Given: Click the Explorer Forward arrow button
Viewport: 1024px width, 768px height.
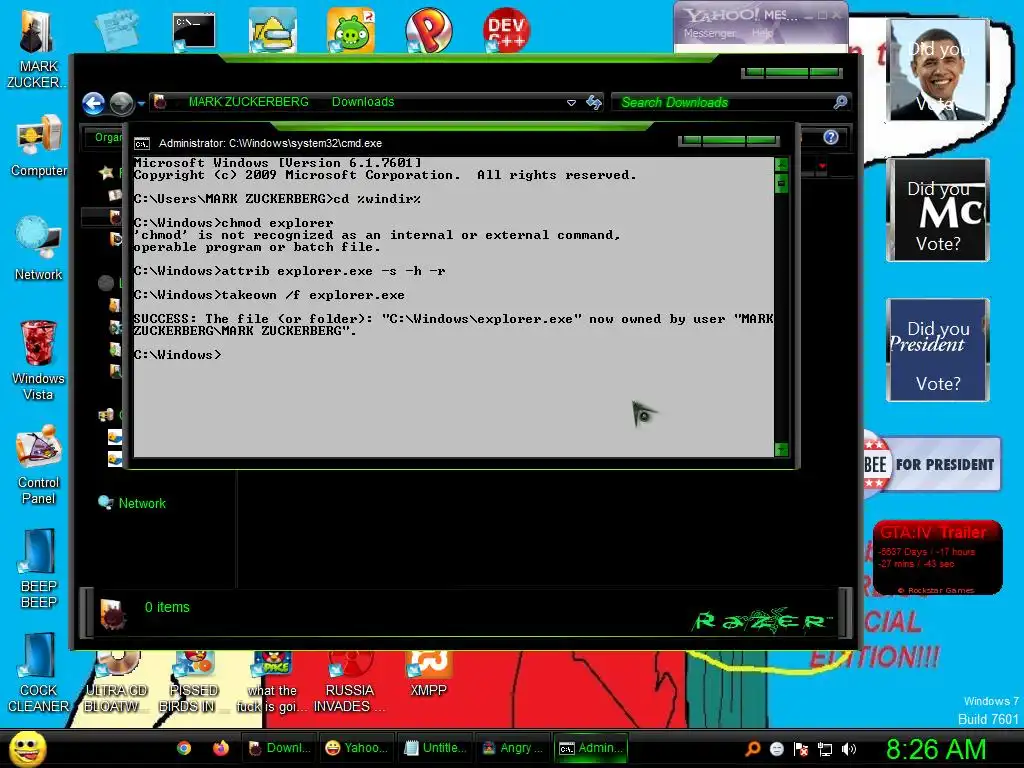Looking at the screenshot, I should (121, 103).
